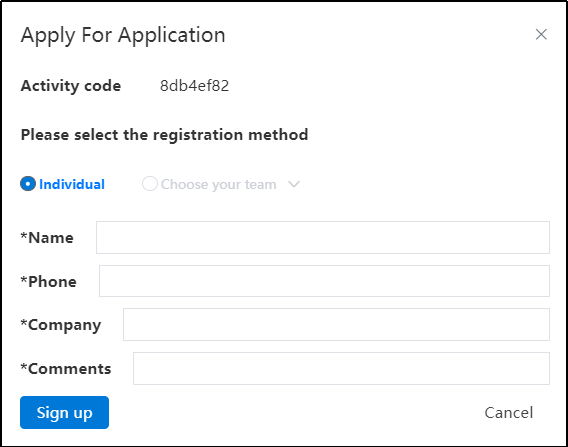Open the Choose your team label text
This screenshot has width=568, height=447.
(x=218, y=184)
